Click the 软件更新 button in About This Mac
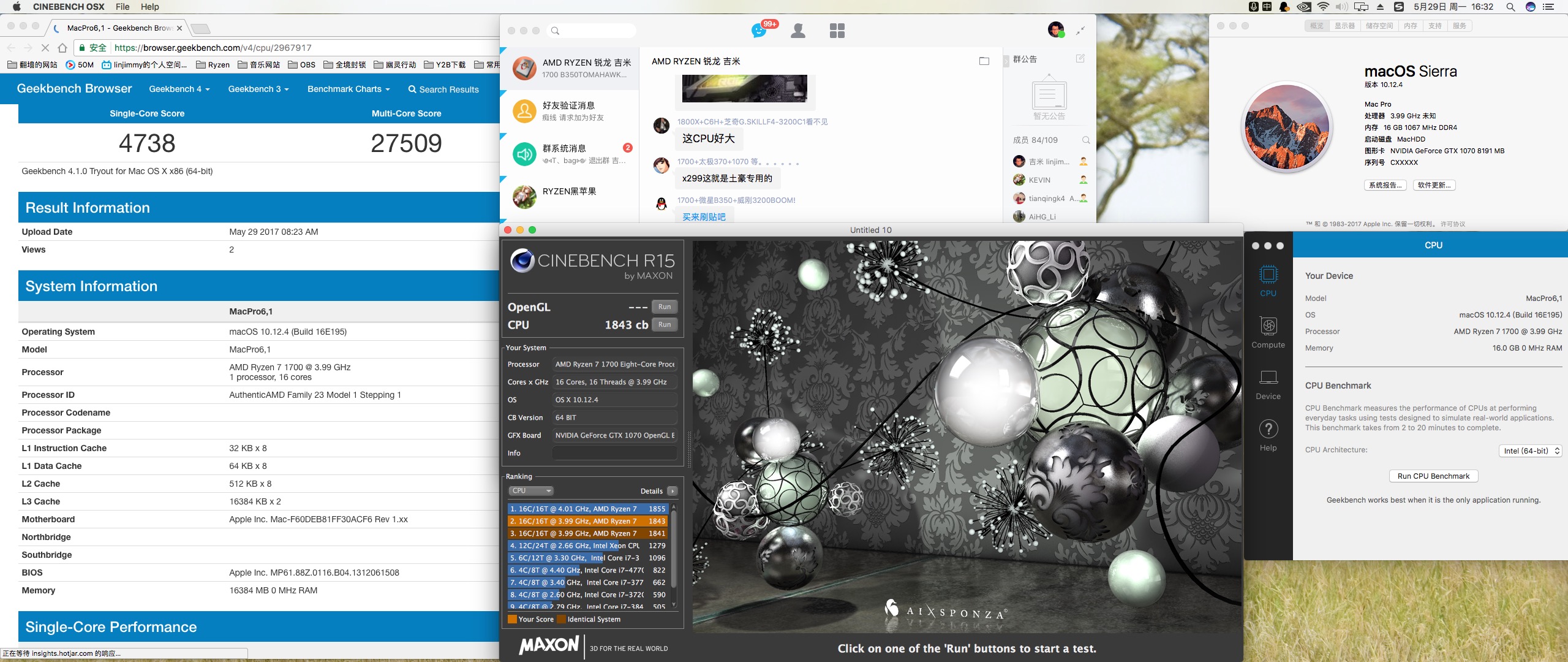Viewport: 1568px width, 662px height. click(1434, 185)
